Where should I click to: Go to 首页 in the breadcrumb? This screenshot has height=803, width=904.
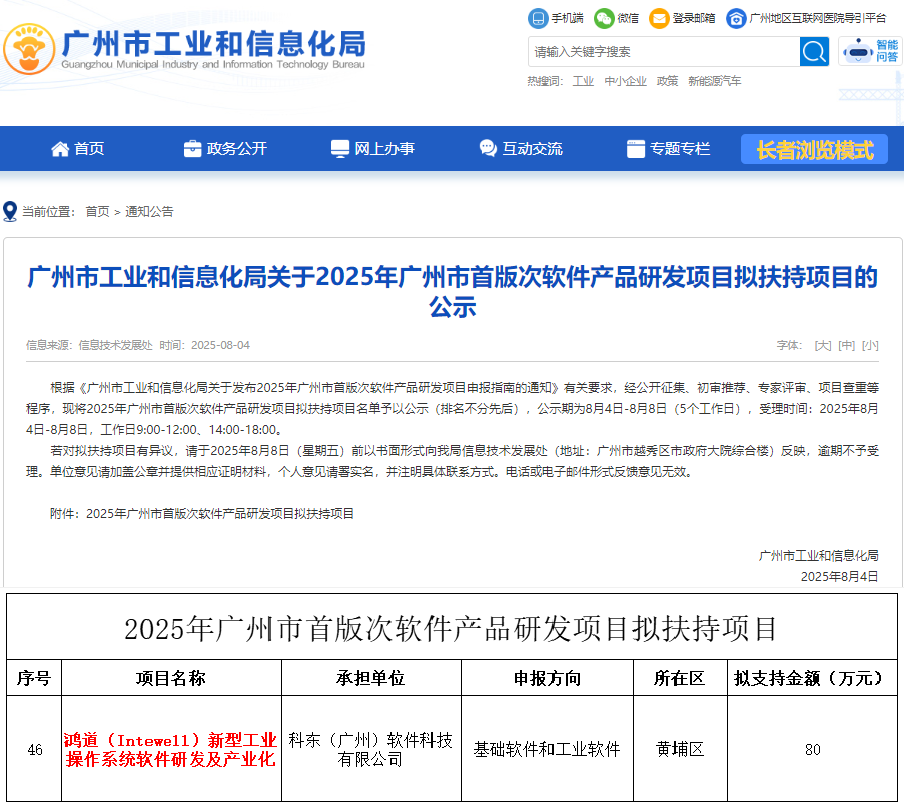[97, 212]
